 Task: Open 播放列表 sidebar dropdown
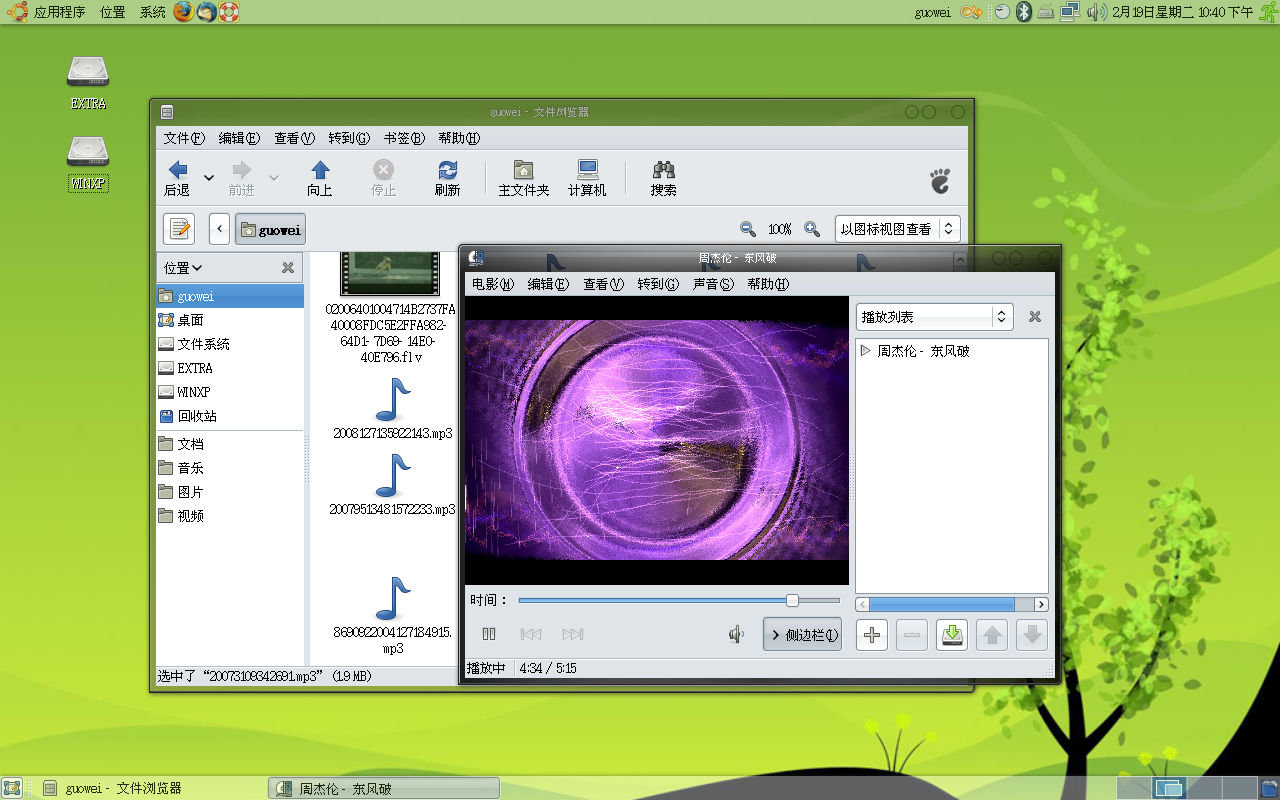coord(935,317)
